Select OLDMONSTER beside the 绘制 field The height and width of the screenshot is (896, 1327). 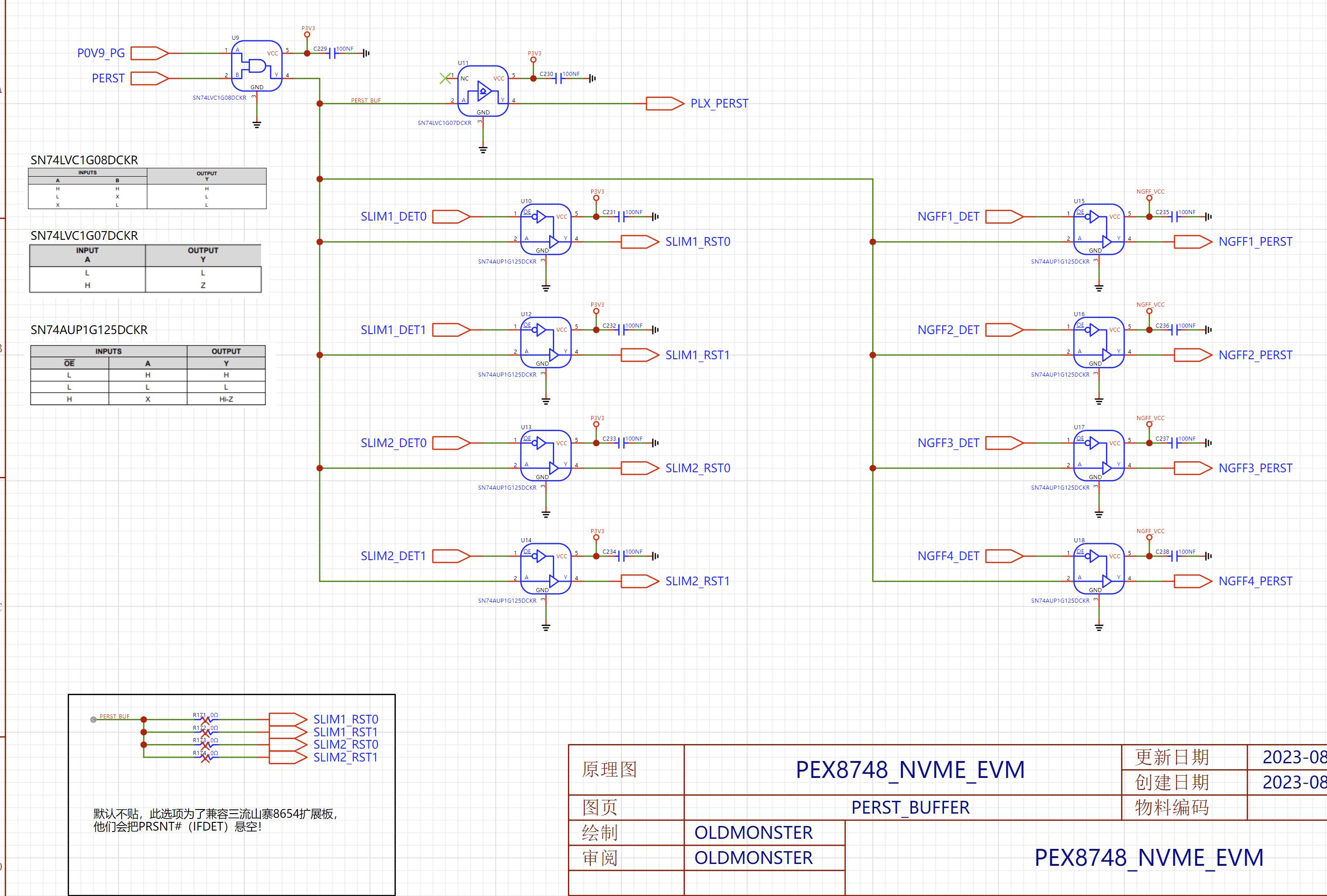point(753,832)
